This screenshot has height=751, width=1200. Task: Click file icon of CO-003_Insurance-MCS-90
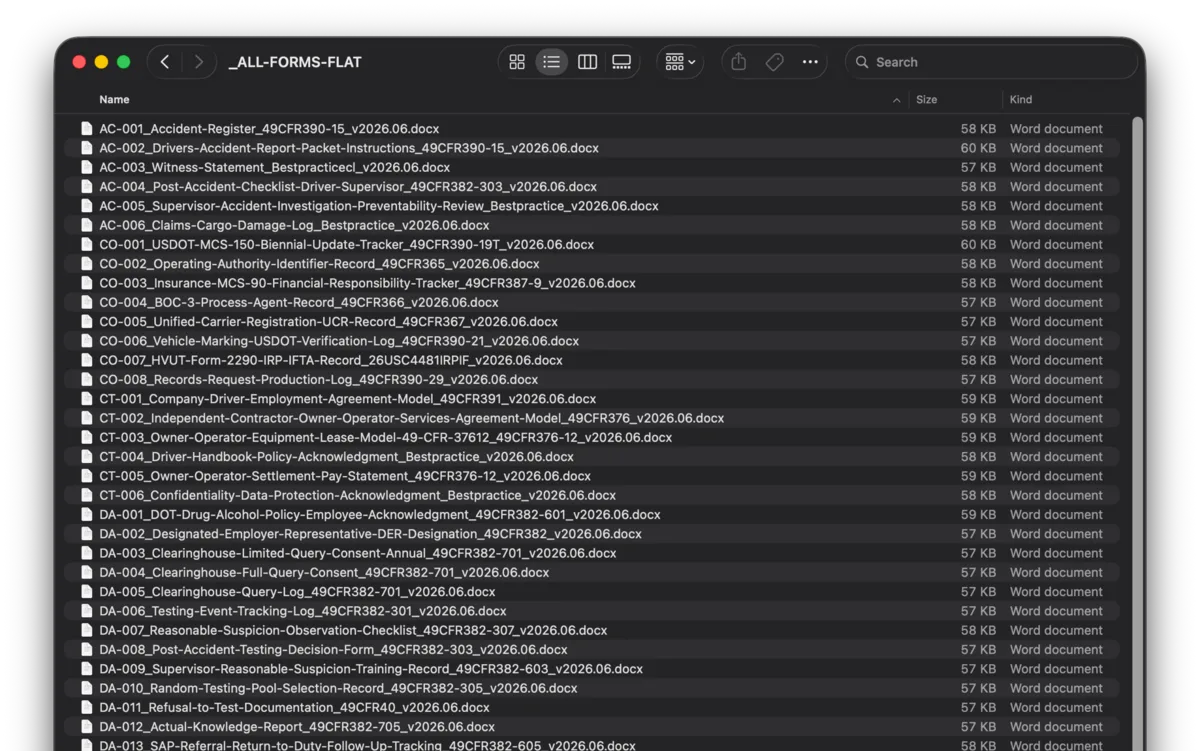[x=87, y=283]
